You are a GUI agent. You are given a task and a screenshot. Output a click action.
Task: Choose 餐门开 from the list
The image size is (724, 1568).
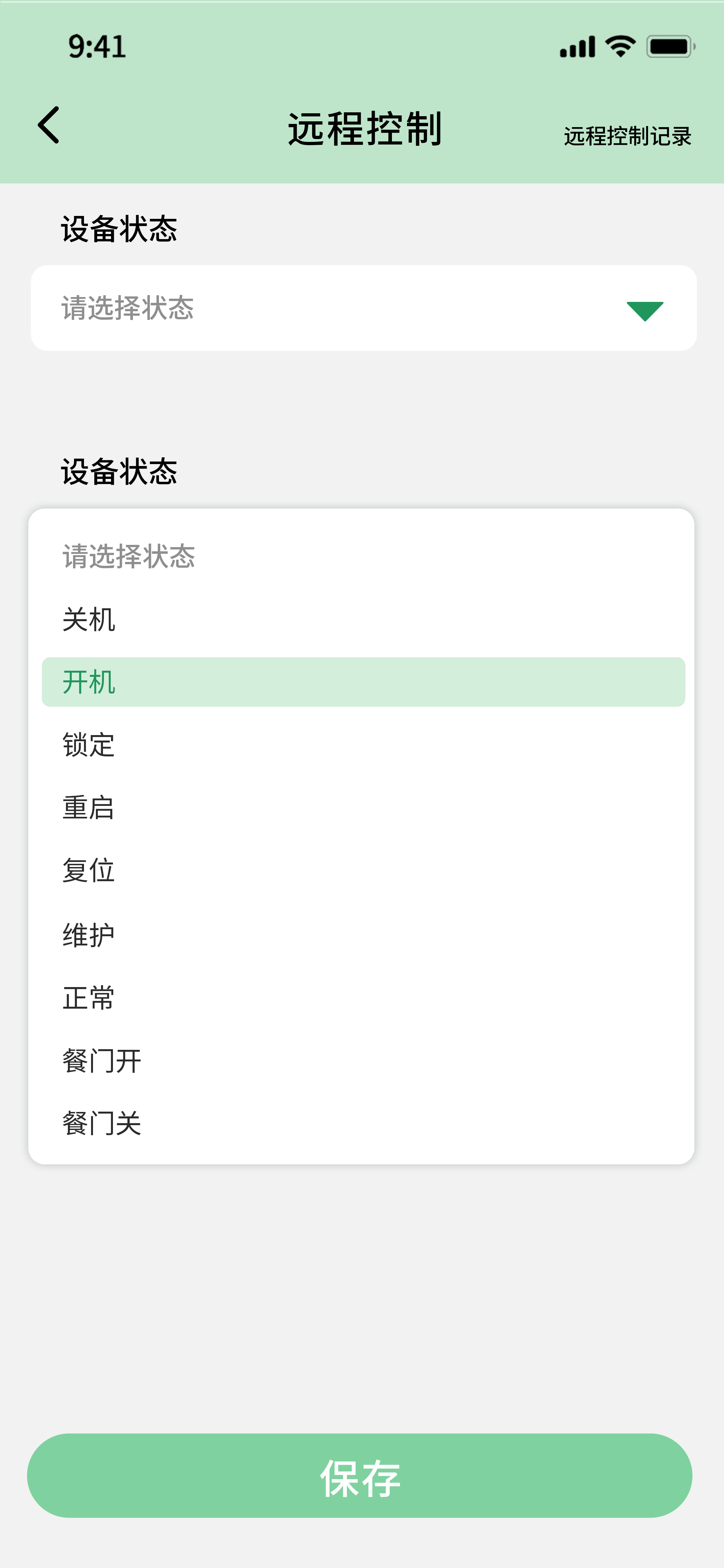102,1061
